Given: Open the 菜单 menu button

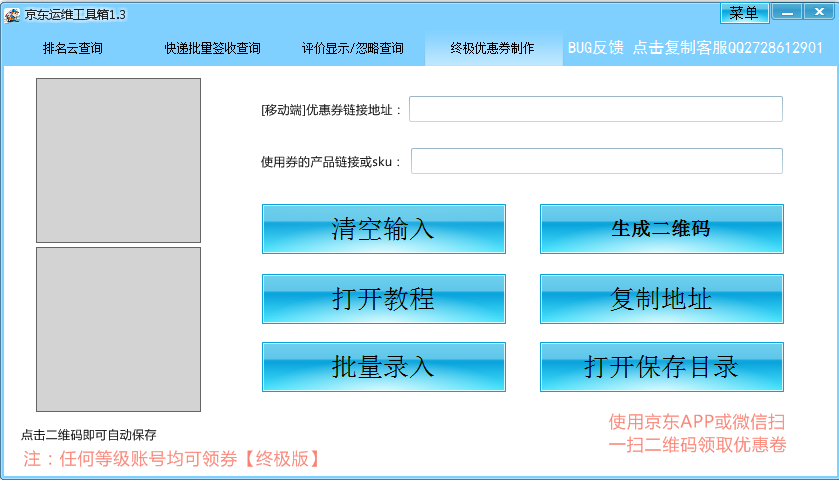Looking at the screenshot, I should click(x=744, y=13).
